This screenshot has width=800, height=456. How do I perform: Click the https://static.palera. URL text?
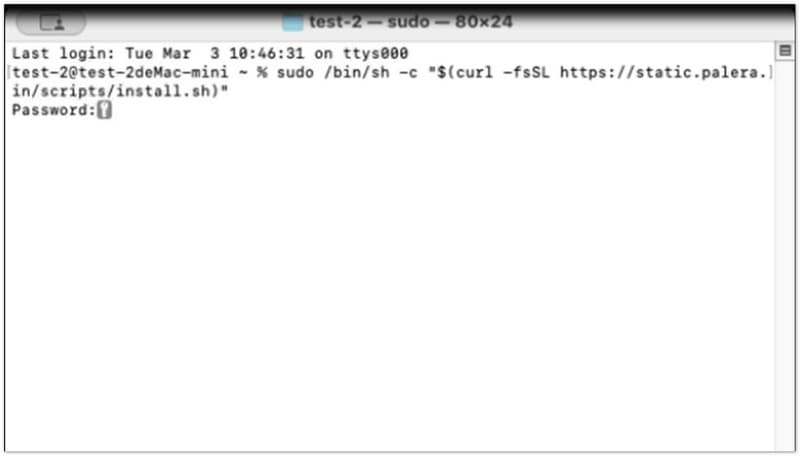[x=663, y=72]
